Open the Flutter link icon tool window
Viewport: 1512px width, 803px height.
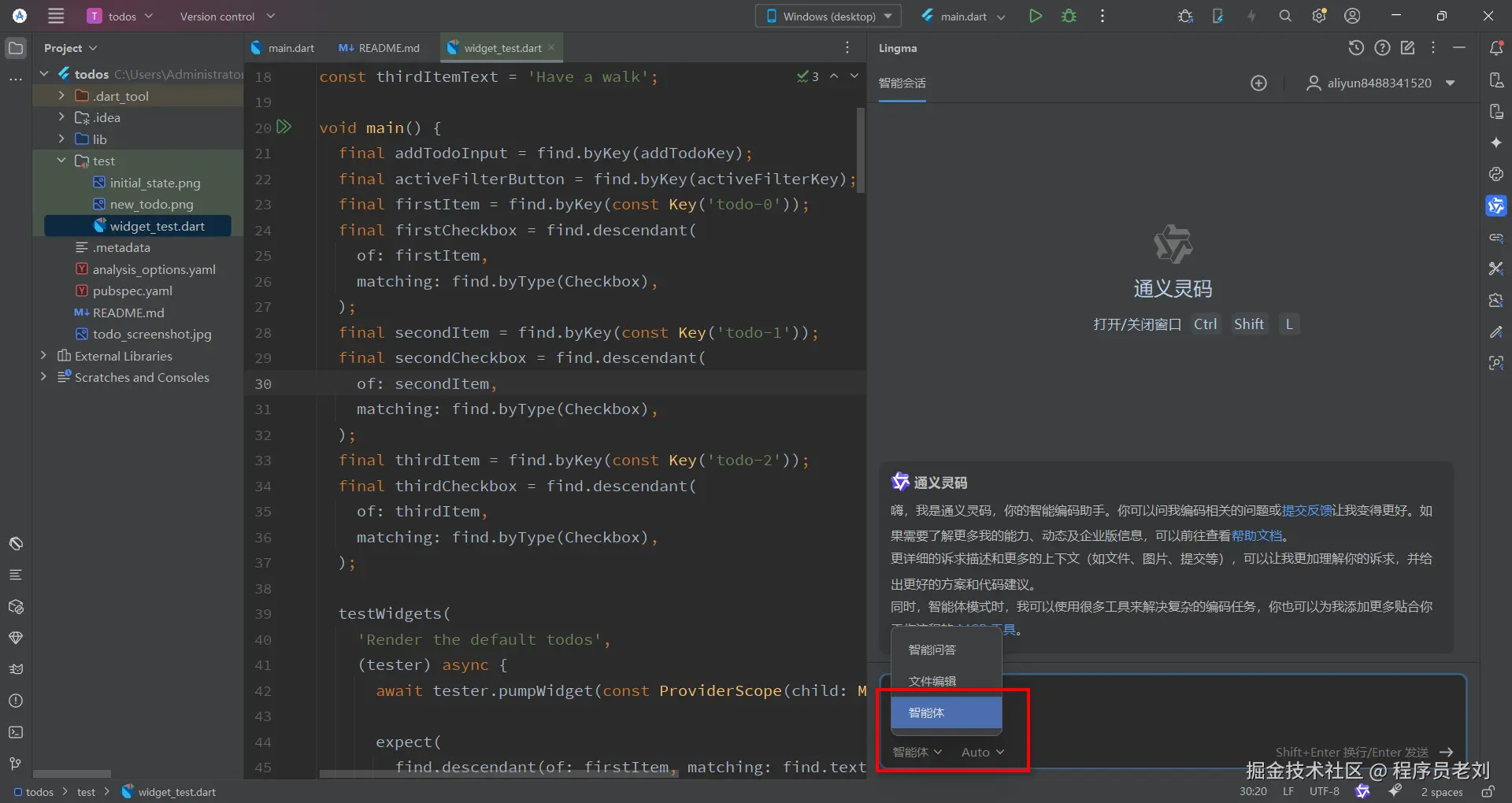1496,237
